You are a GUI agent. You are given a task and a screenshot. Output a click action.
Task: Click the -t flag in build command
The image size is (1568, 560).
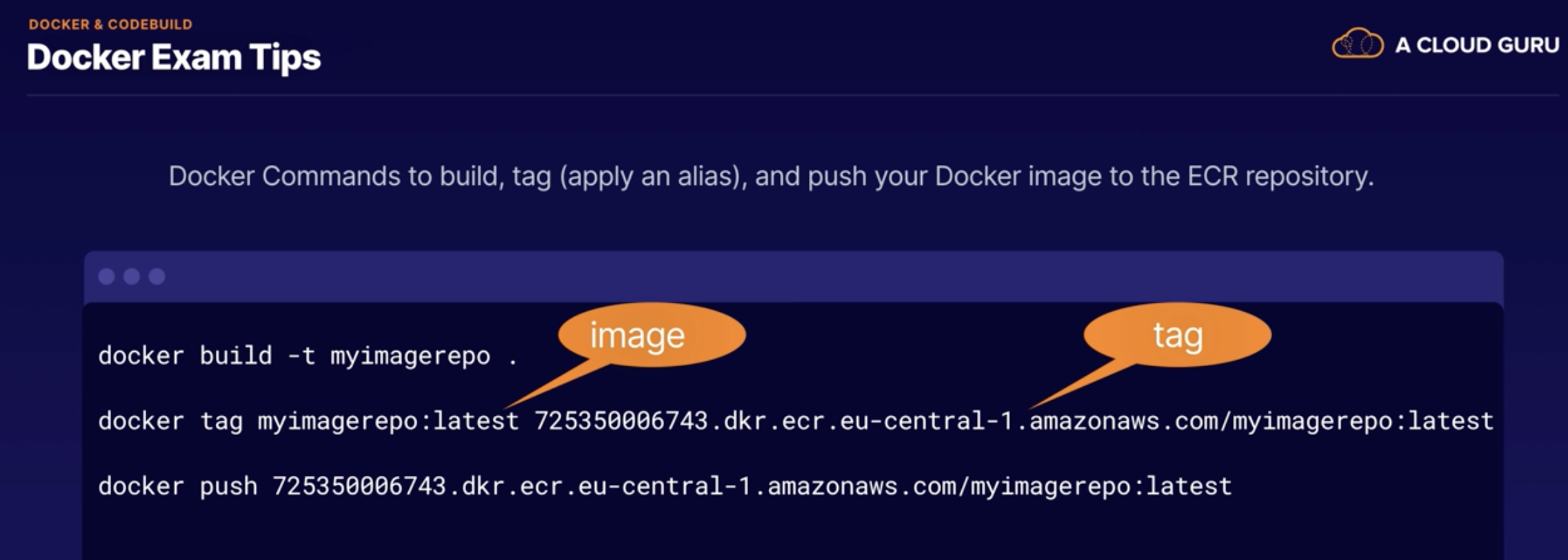click(301, 356)
